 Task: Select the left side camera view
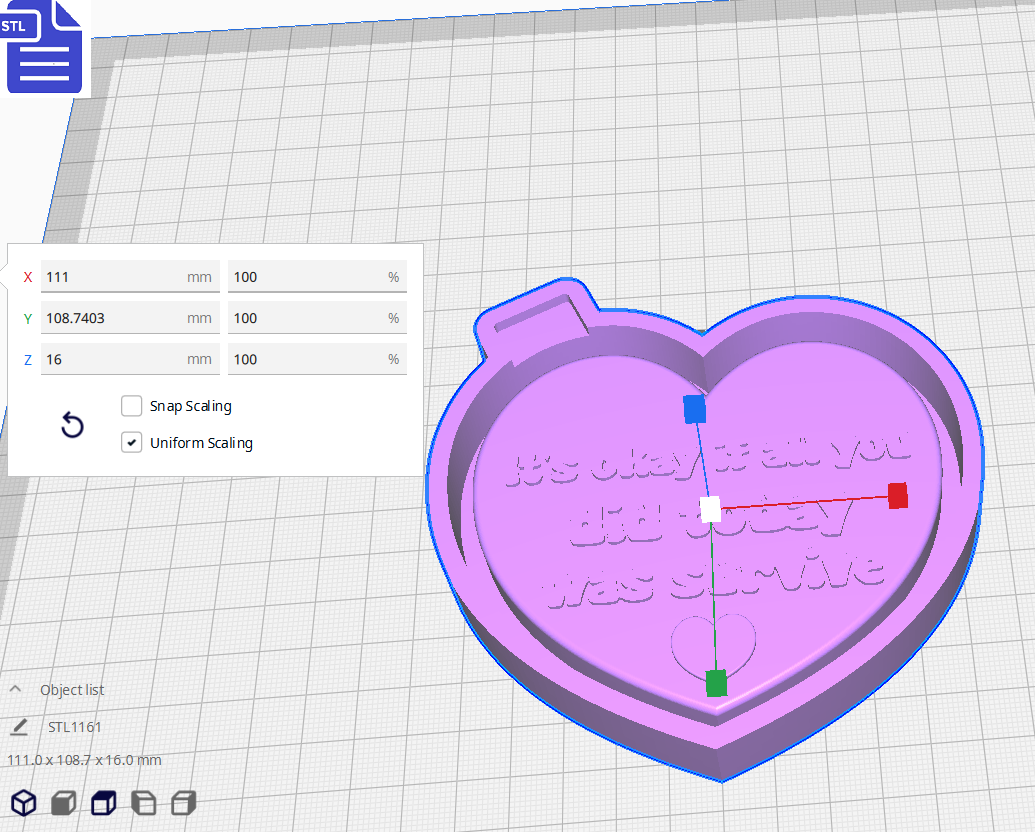143,803
